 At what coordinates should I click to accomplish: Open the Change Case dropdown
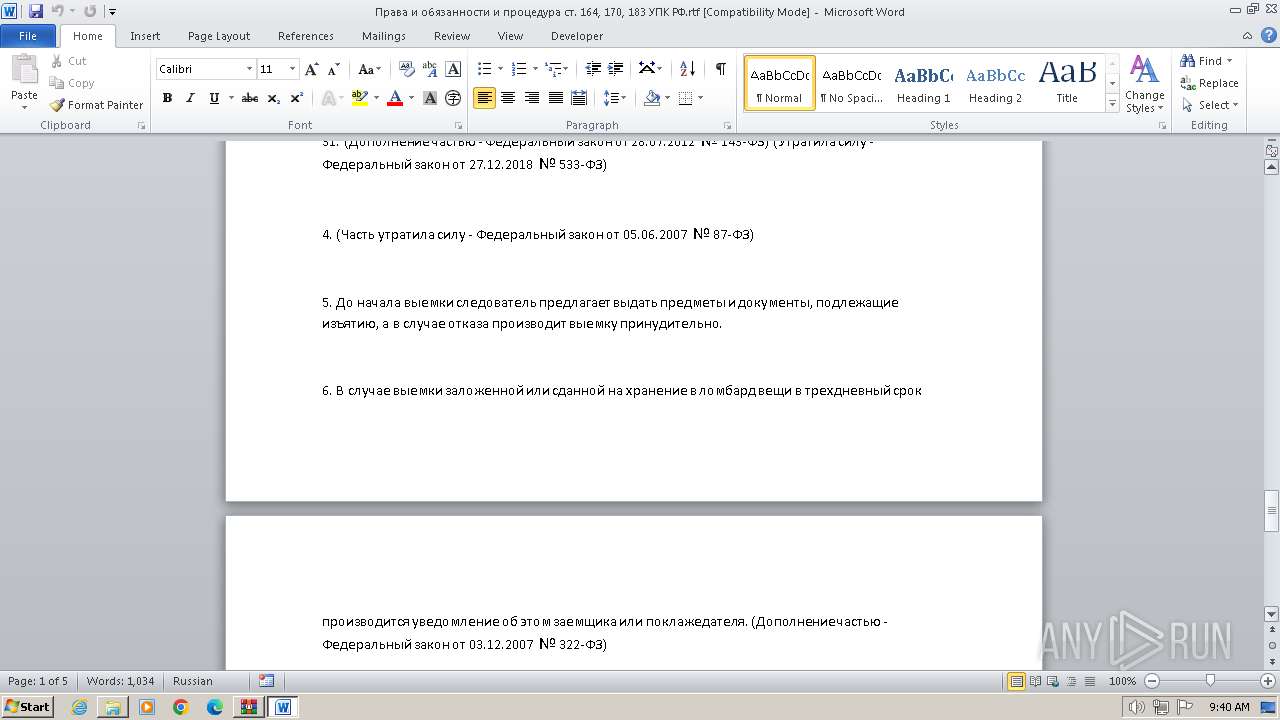click(369, 69)
